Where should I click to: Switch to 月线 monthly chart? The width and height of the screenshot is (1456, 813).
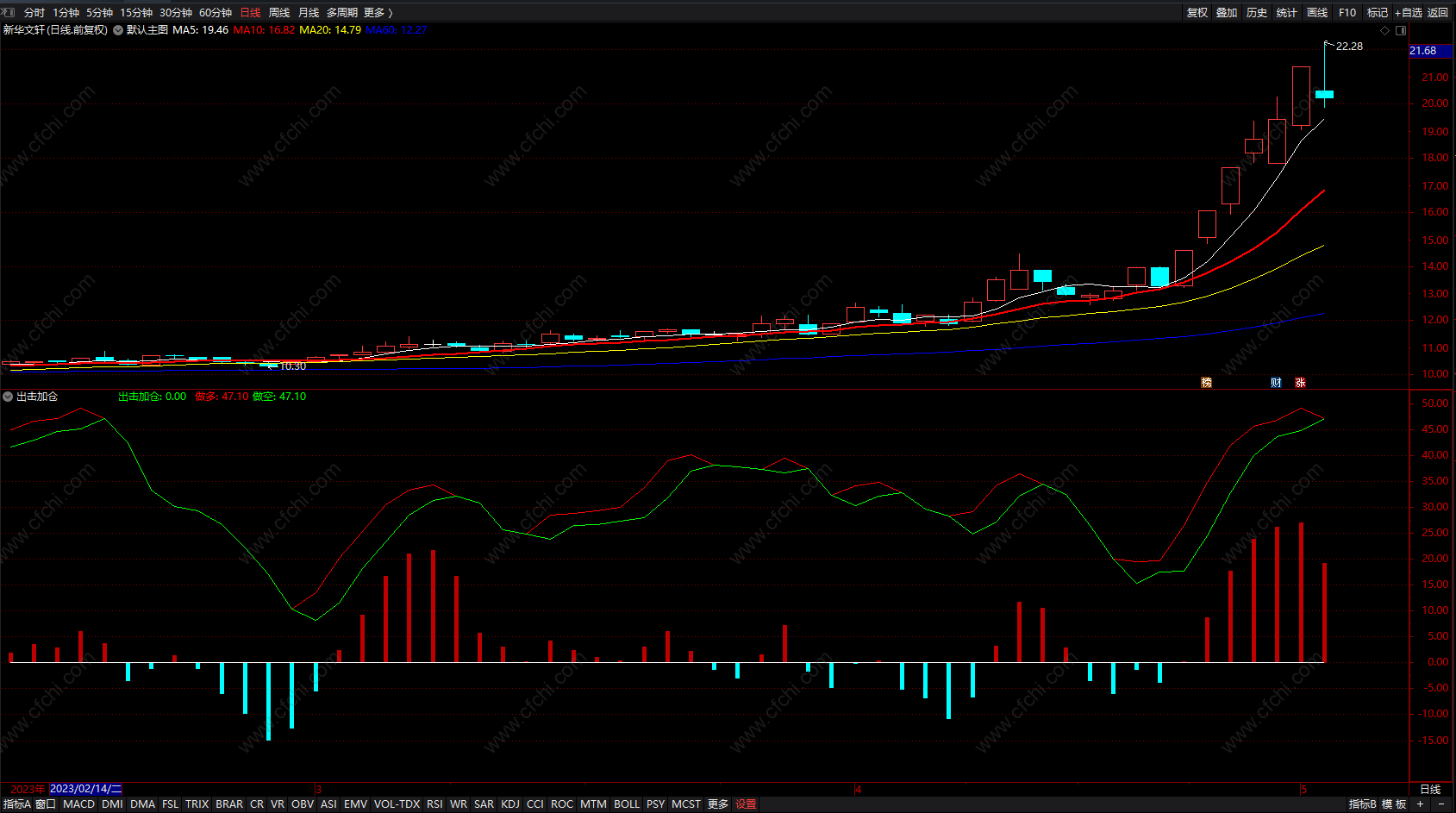(x=309, y=13)
